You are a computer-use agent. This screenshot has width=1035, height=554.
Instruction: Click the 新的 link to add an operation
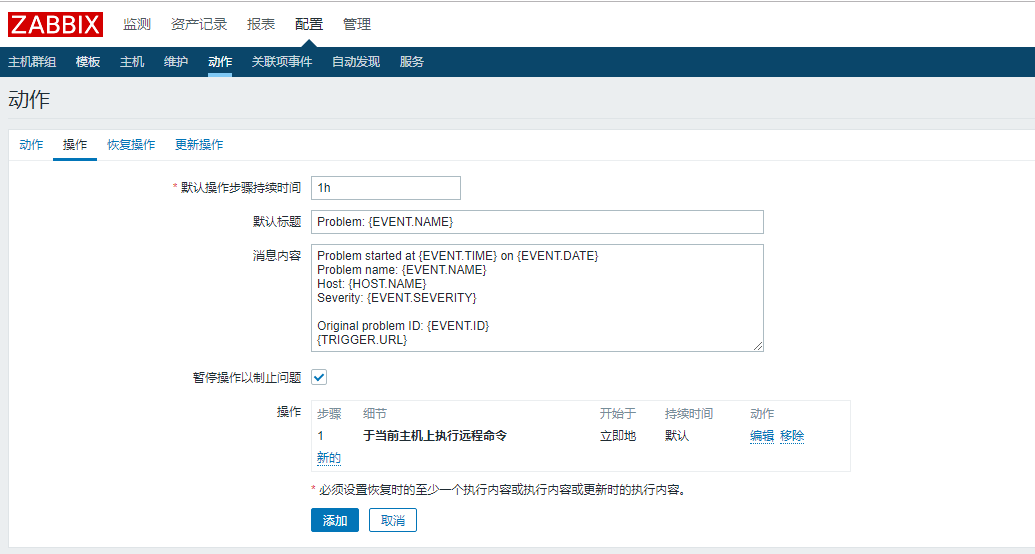[329, 458]
